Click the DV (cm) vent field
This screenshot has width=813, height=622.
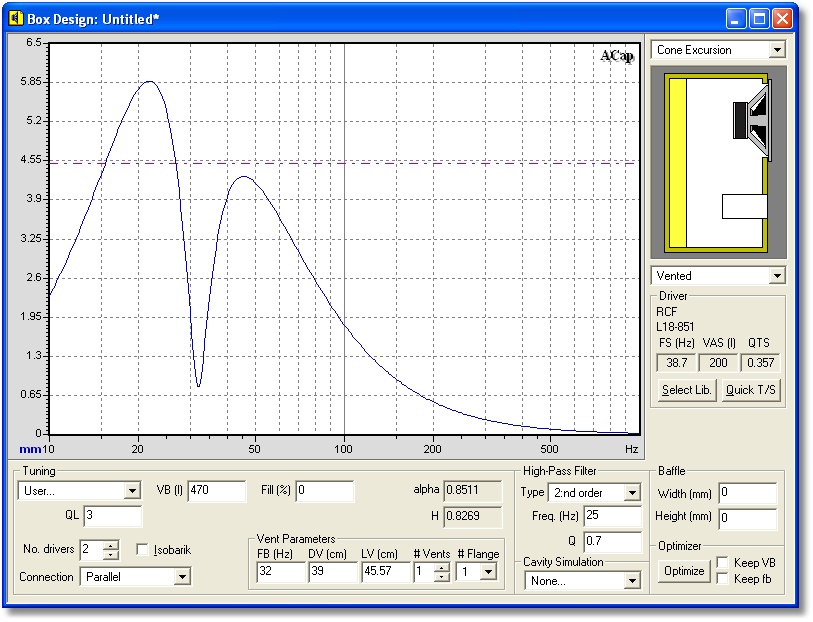tap(333, 571)
